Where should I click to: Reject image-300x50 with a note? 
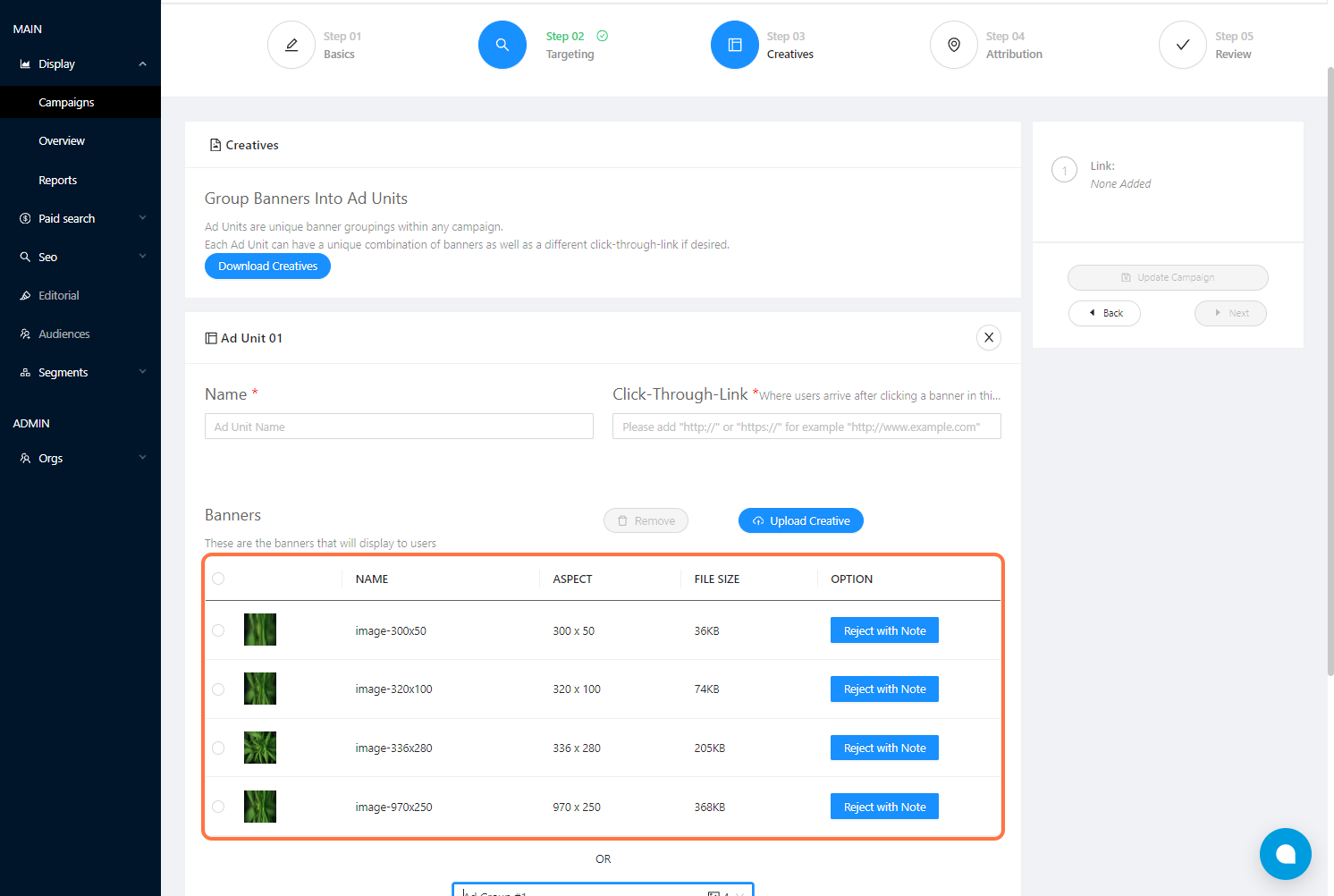pos(884,630)
